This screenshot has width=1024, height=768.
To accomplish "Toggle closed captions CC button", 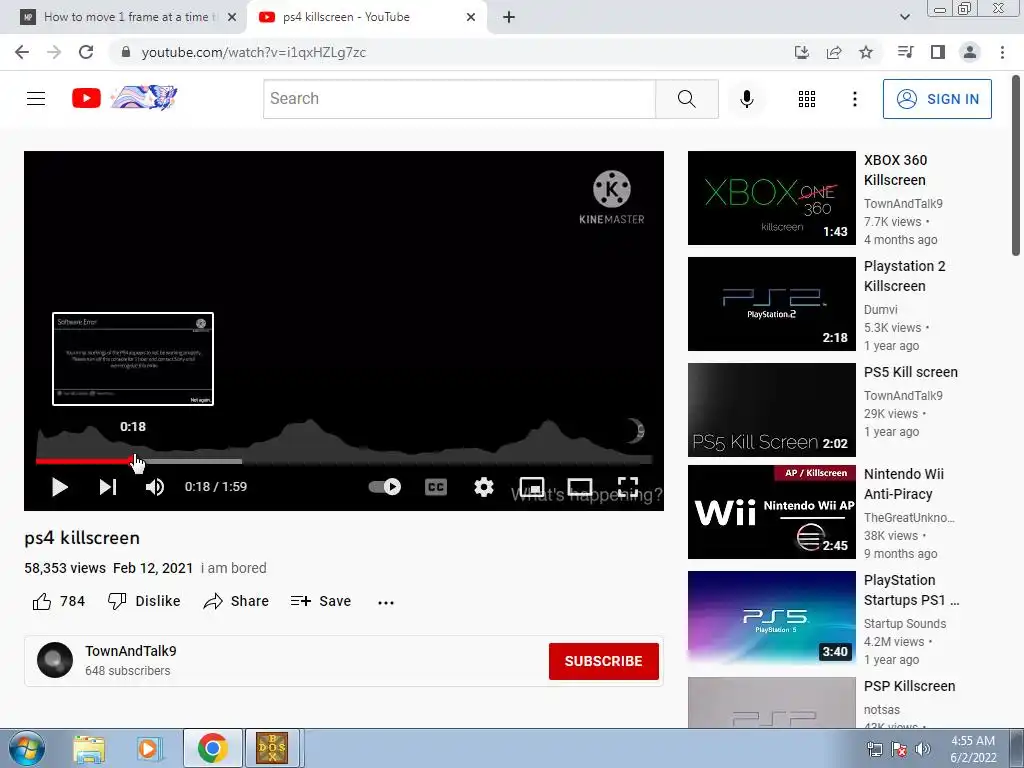I will click(x=436, y=487).
